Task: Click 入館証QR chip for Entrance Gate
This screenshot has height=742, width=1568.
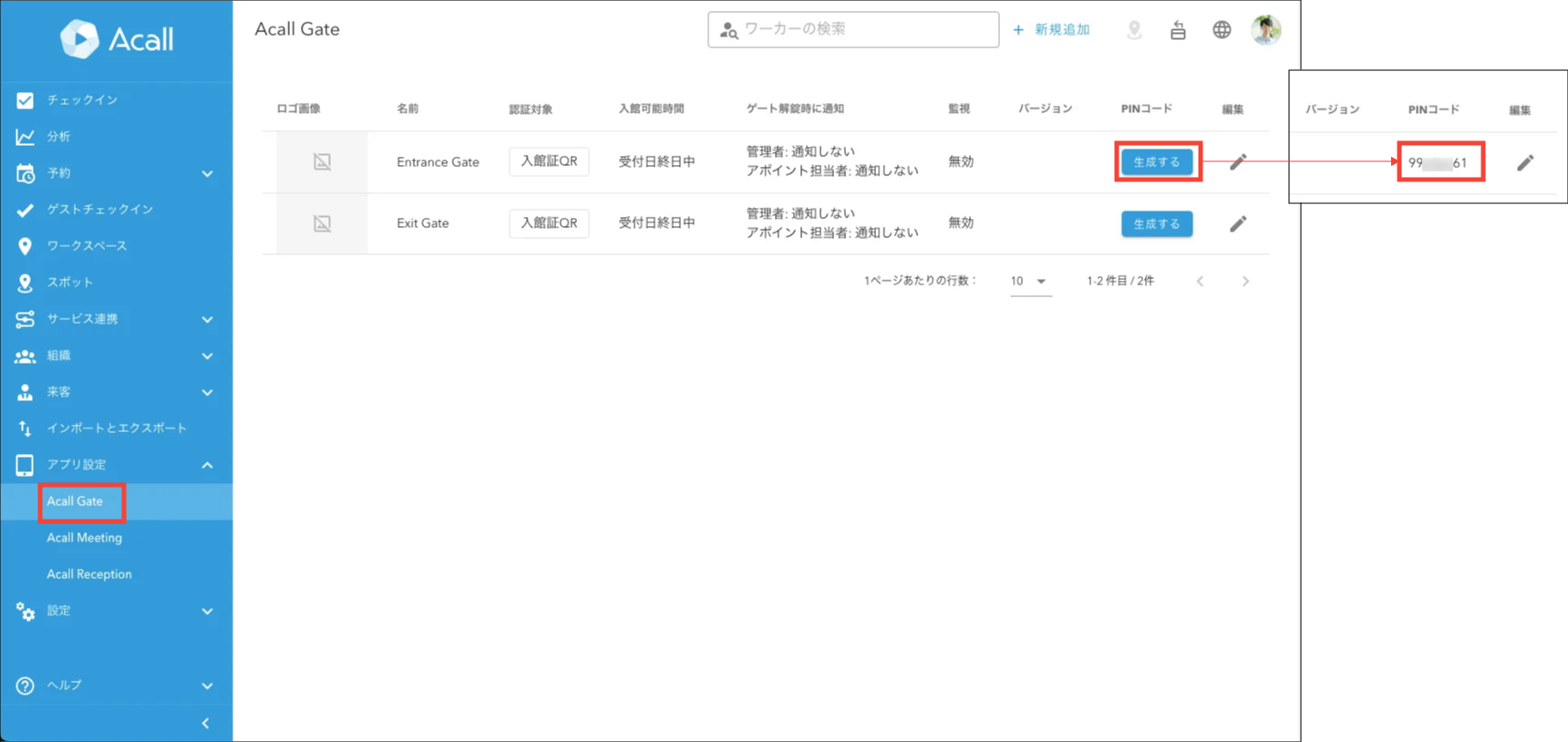Action: [549, 161]
